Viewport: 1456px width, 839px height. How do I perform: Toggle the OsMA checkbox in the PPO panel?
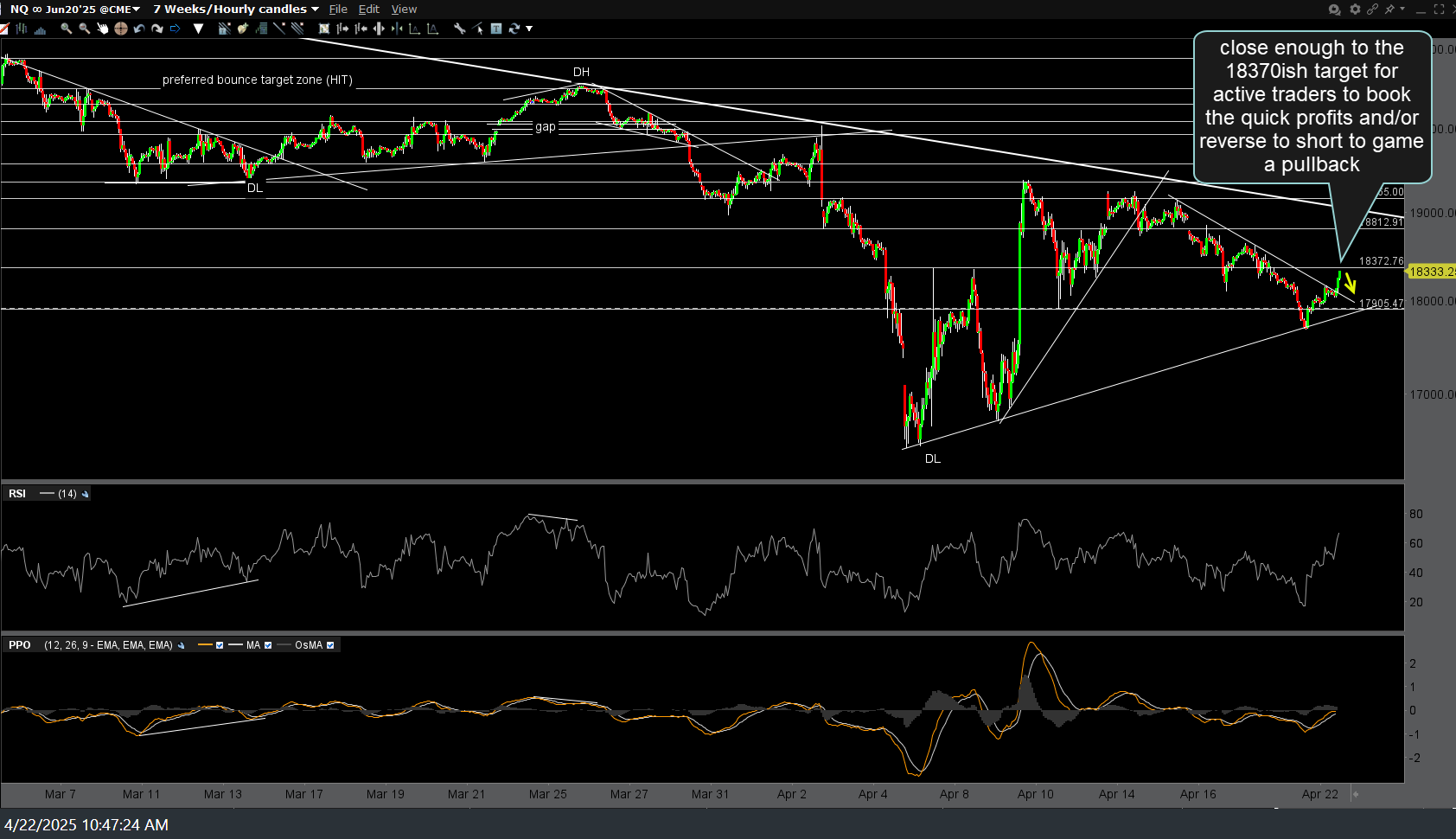(330, 644)
